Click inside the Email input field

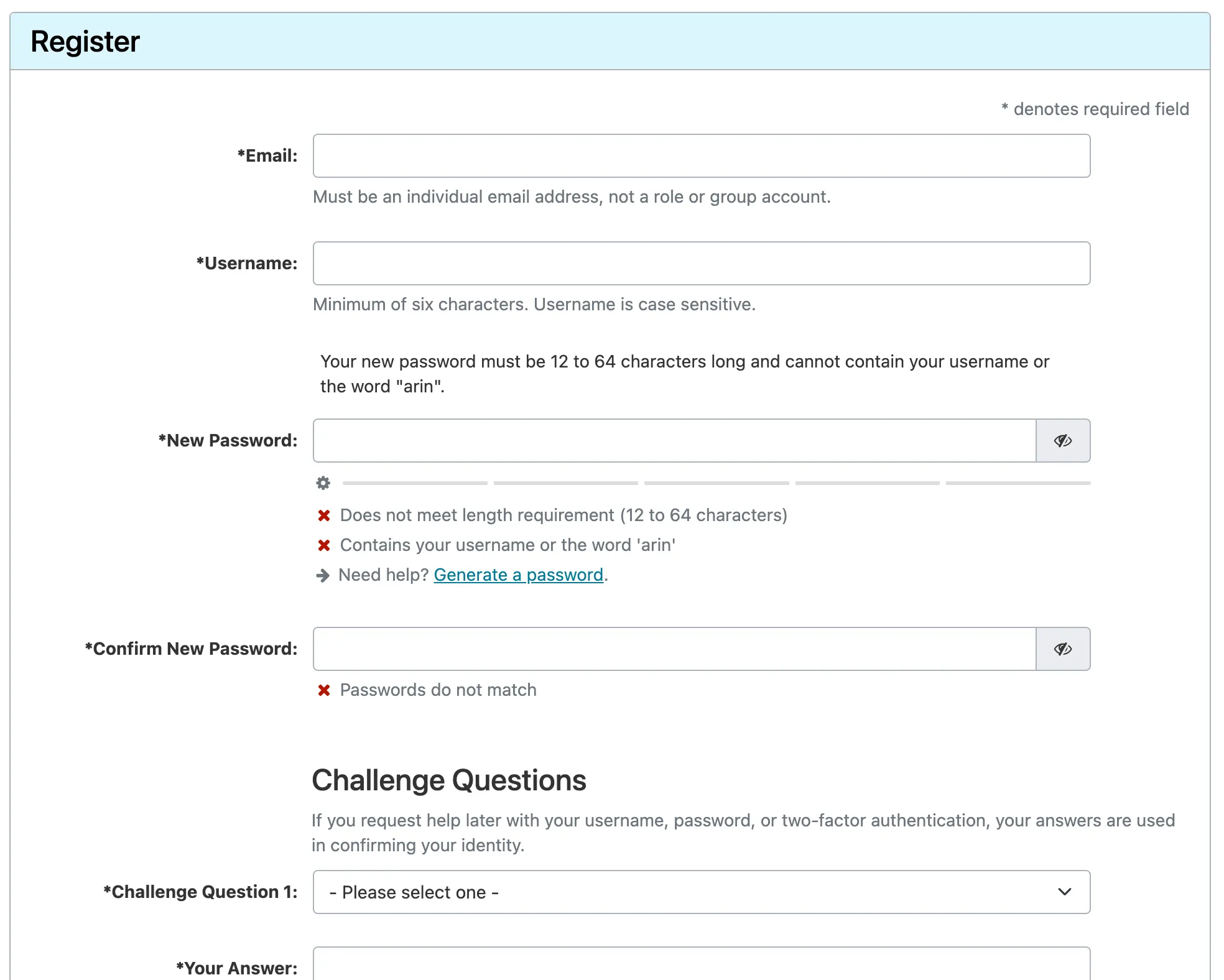[x=702, y=155]
